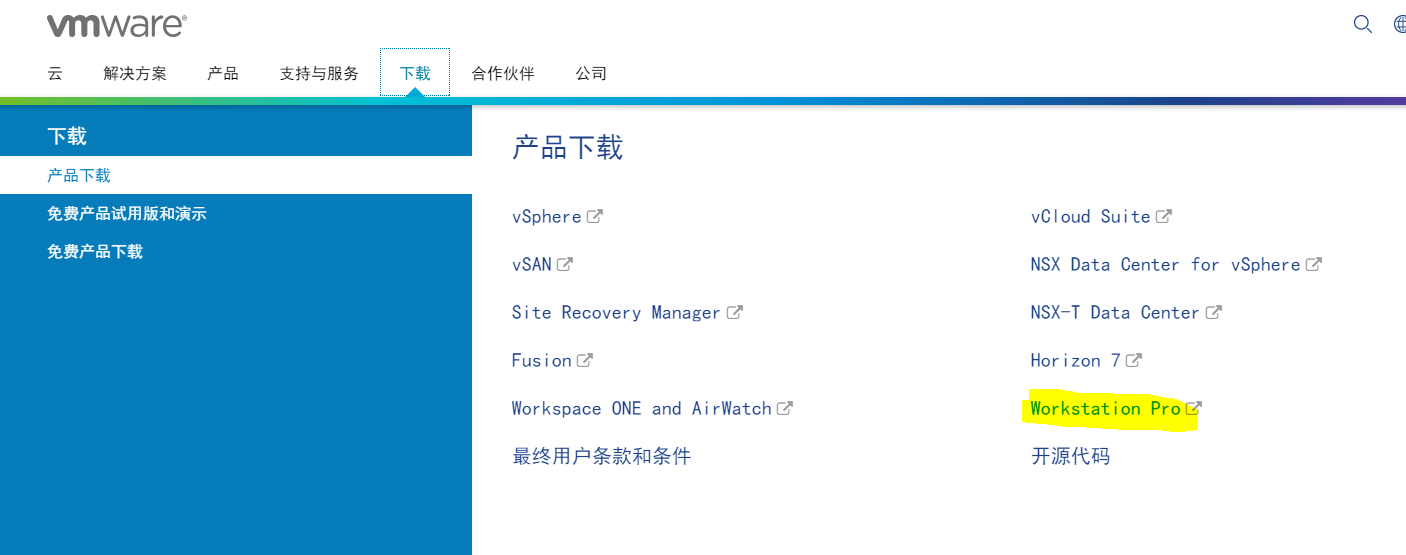The image size is (1406, 555).
Task: Open the search magnifier icon
Action: (x=1362, y=24)
